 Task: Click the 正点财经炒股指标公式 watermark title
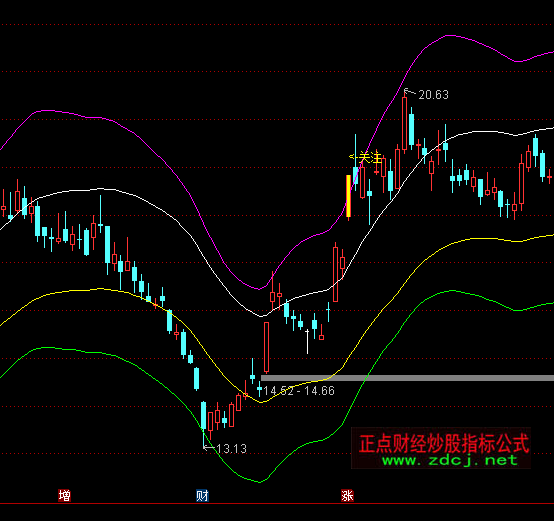pos(444,444)
